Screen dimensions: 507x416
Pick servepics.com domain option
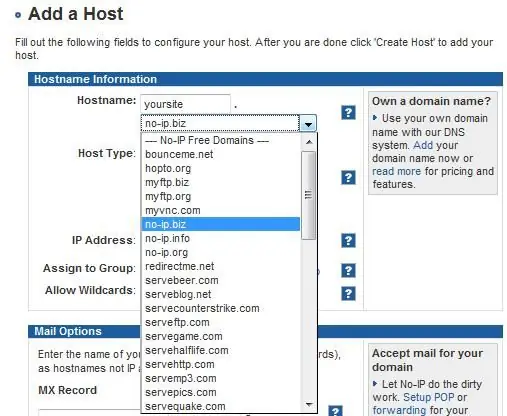click(x=221, y=392)
